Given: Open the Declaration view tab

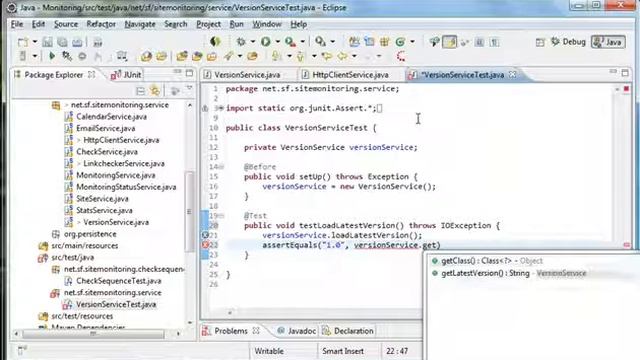Looking at the screenshot, I should tap(348, 331).
